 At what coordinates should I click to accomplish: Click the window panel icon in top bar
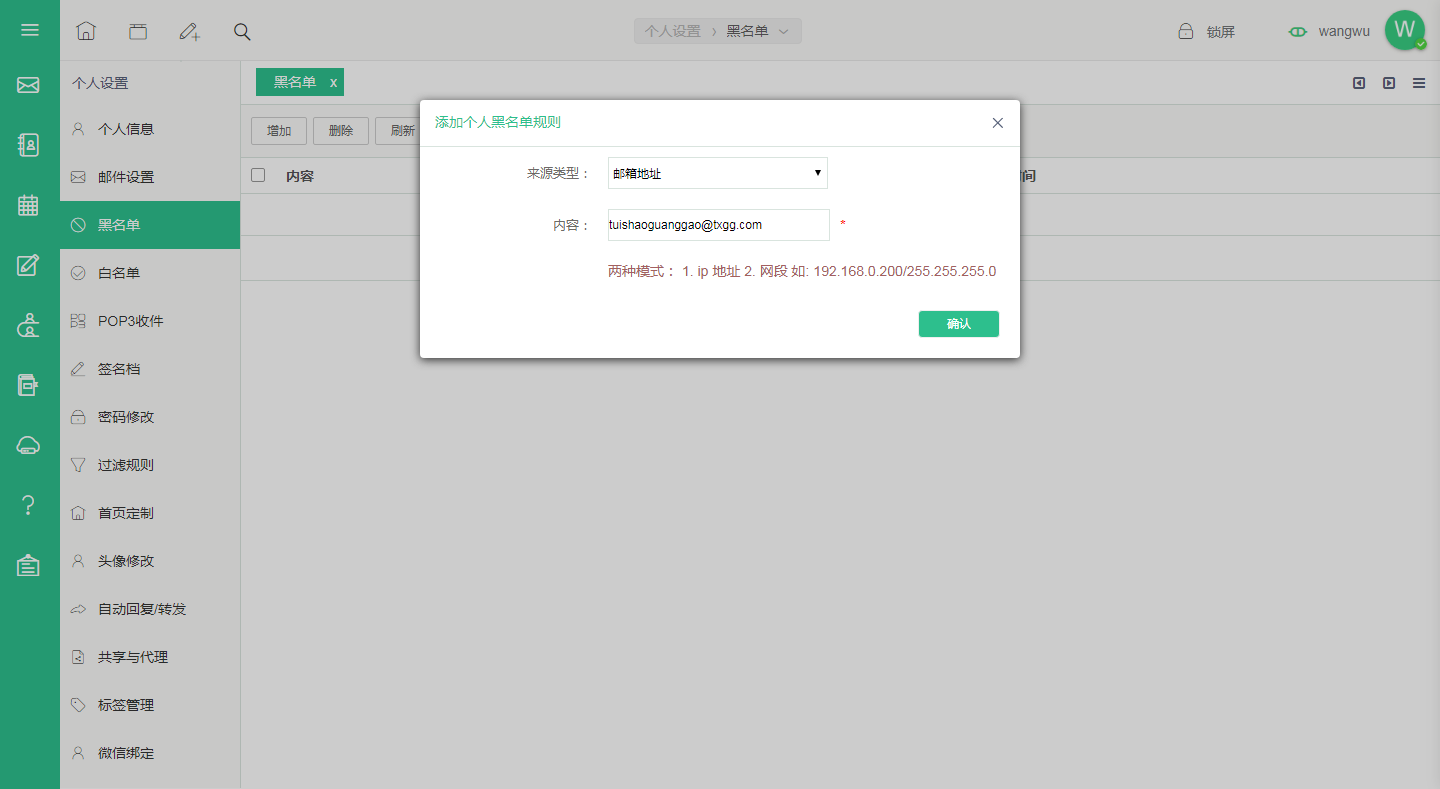pyautogui.click(x=138, y=31)
